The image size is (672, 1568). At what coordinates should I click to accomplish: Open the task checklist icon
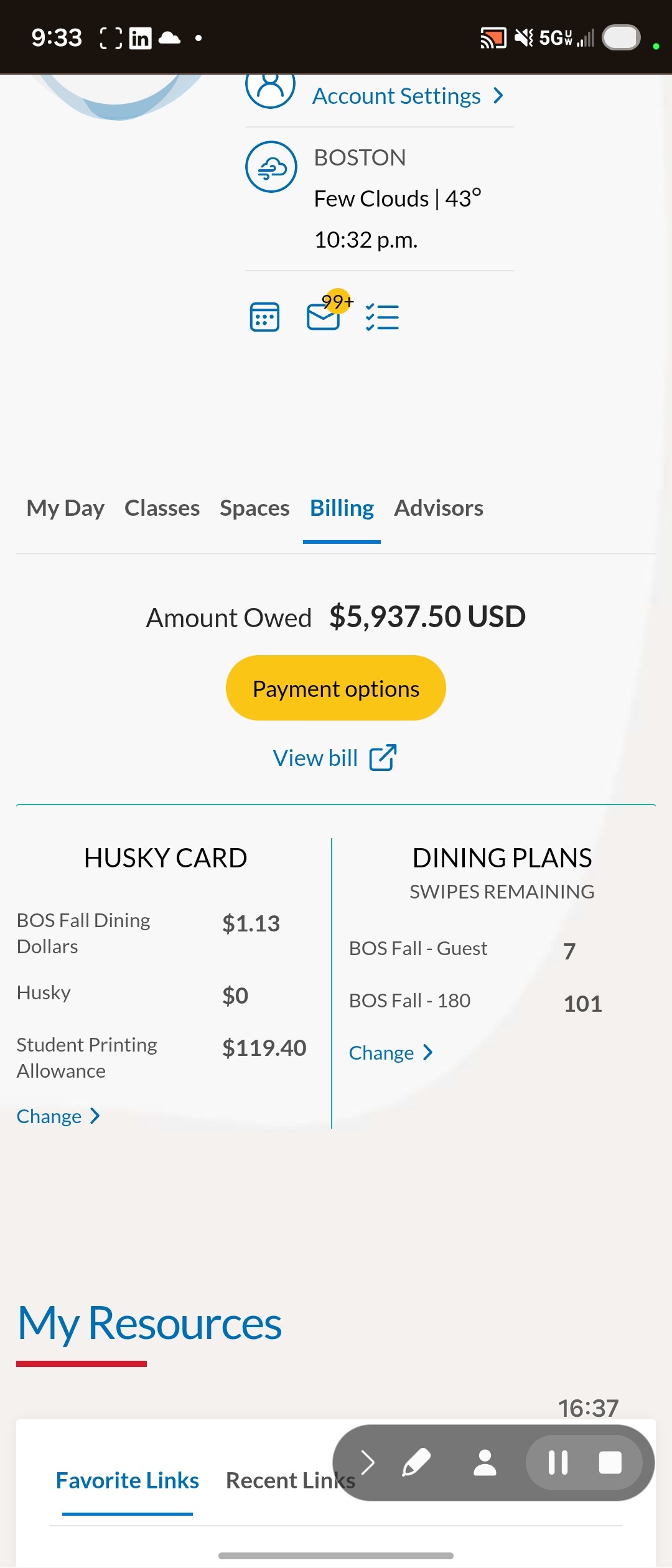point(382,317)
